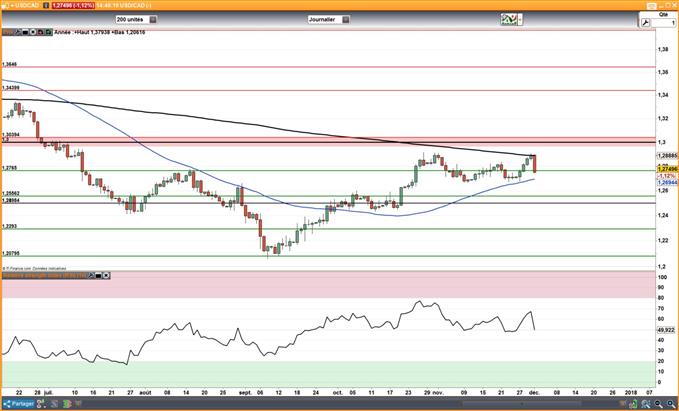Click the 200 unités input field

(132, 19)
